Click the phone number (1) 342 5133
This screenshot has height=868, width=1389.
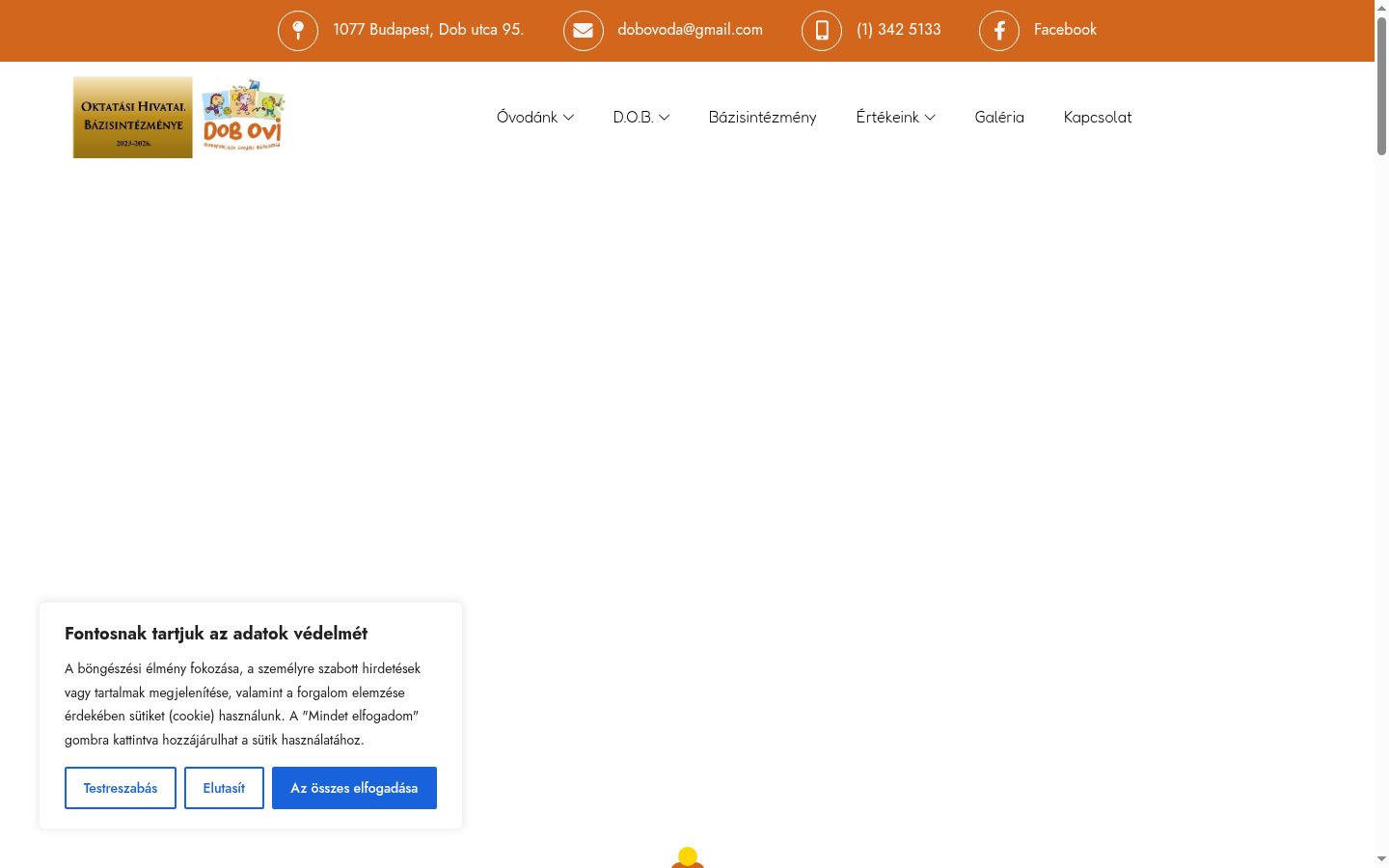coord(898,30)
